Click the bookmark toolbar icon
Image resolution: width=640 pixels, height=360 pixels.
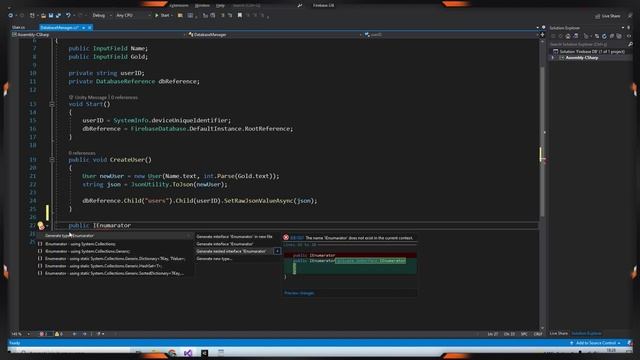tap(240, 16)
